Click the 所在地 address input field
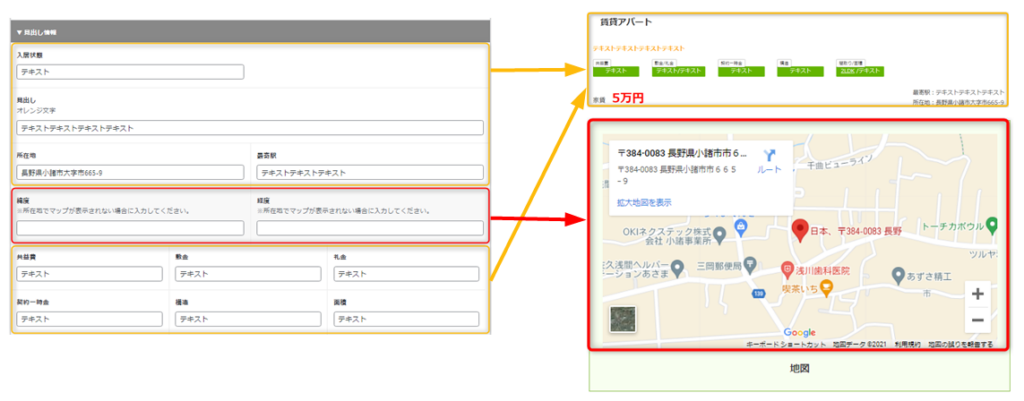This screenshot has width=1024, height=401. [x=130, y=172]
